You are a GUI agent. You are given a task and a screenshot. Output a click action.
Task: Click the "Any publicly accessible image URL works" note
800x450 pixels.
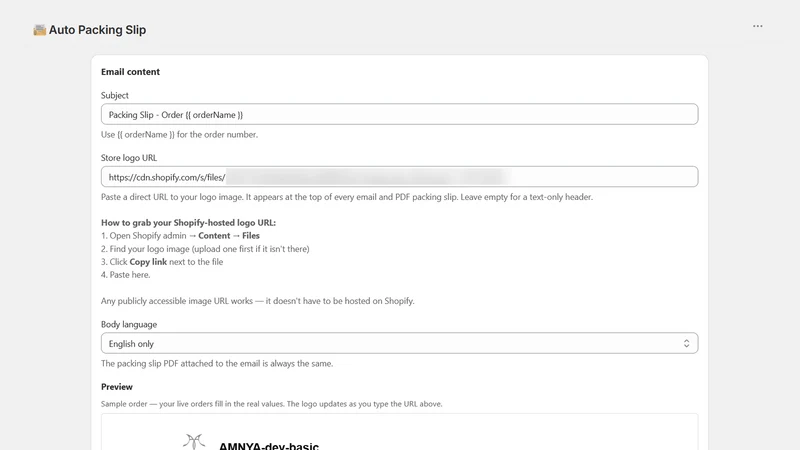pyautogui.click(x=258, y=301)
